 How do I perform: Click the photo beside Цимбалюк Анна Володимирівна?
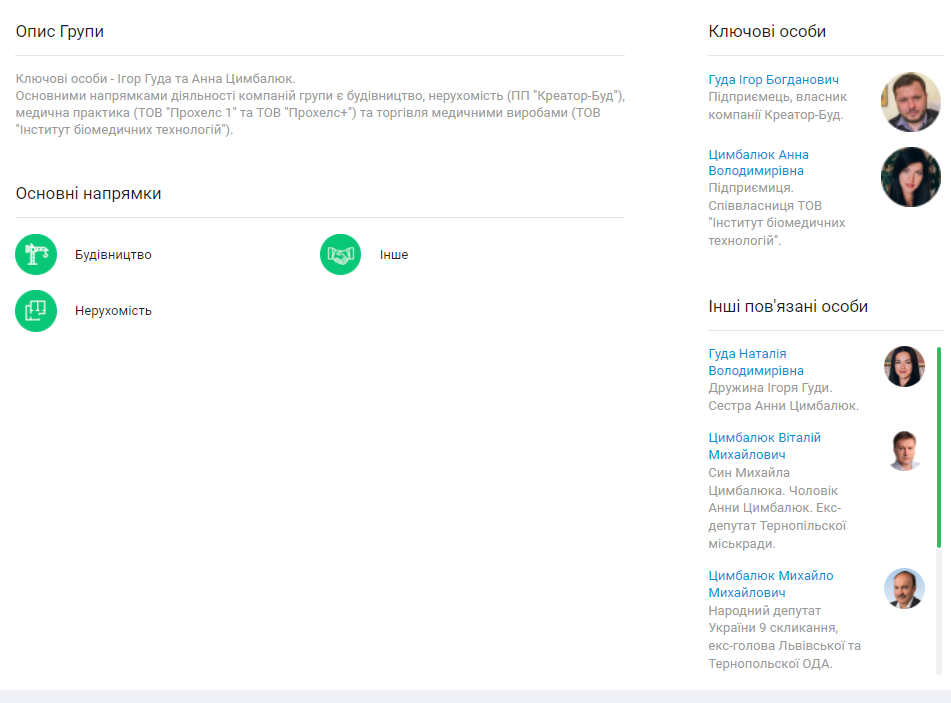point(910,177)
